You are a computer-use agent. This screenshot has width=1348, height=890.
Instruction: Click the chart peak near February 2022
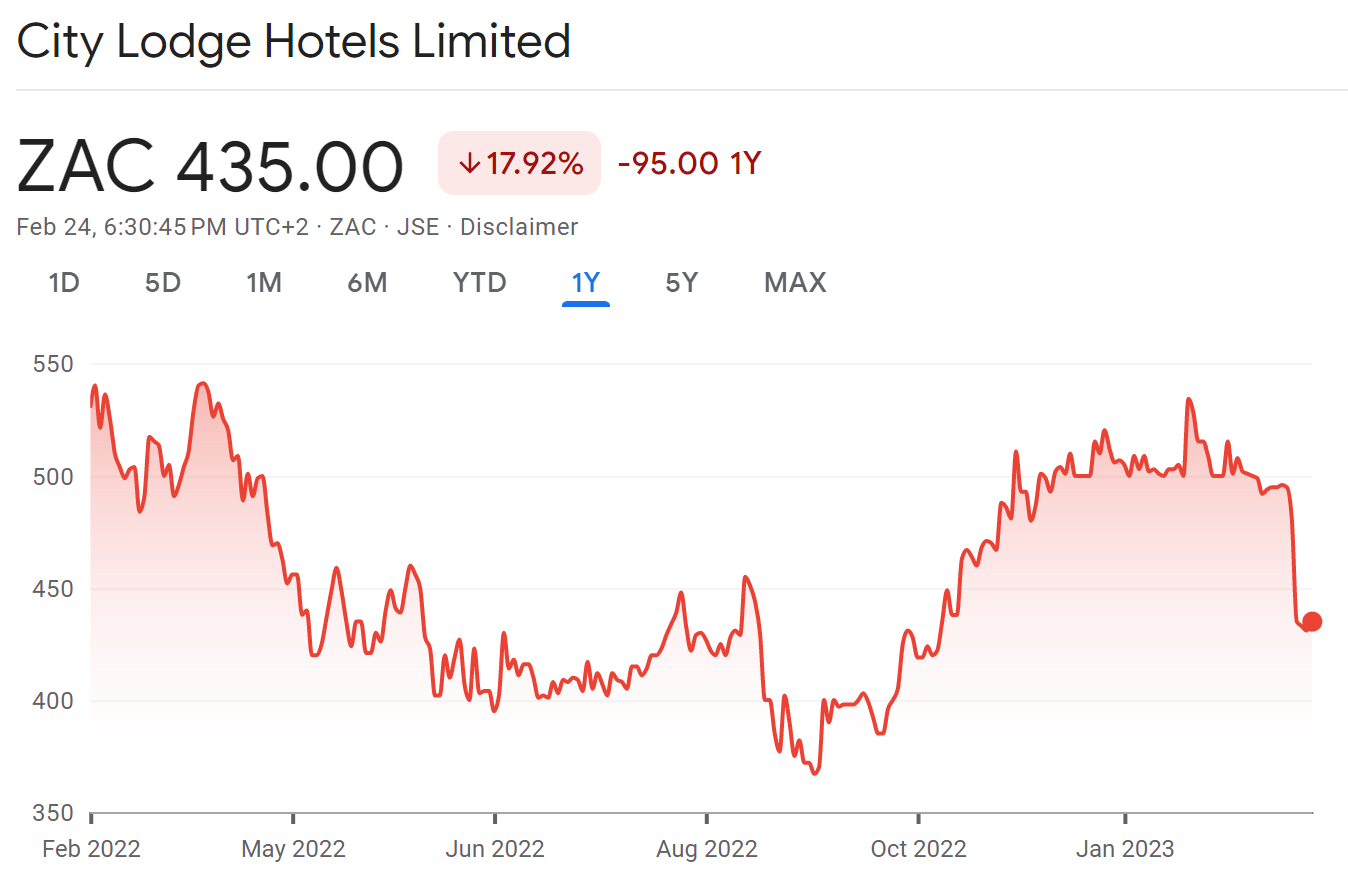tap(95, 385)
